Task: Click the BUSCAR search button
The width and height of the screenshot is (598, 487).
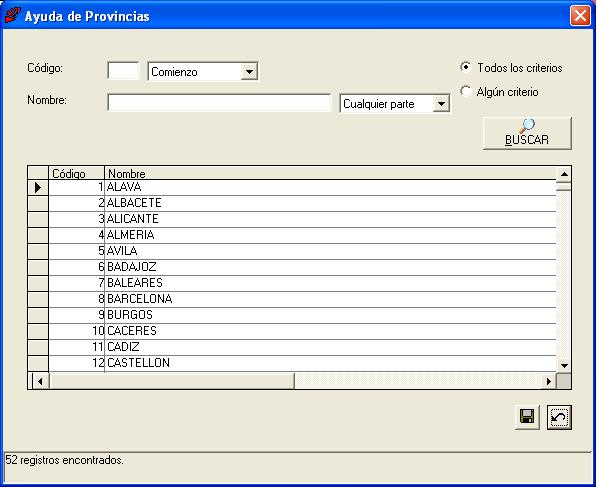Action: [527, 133]
